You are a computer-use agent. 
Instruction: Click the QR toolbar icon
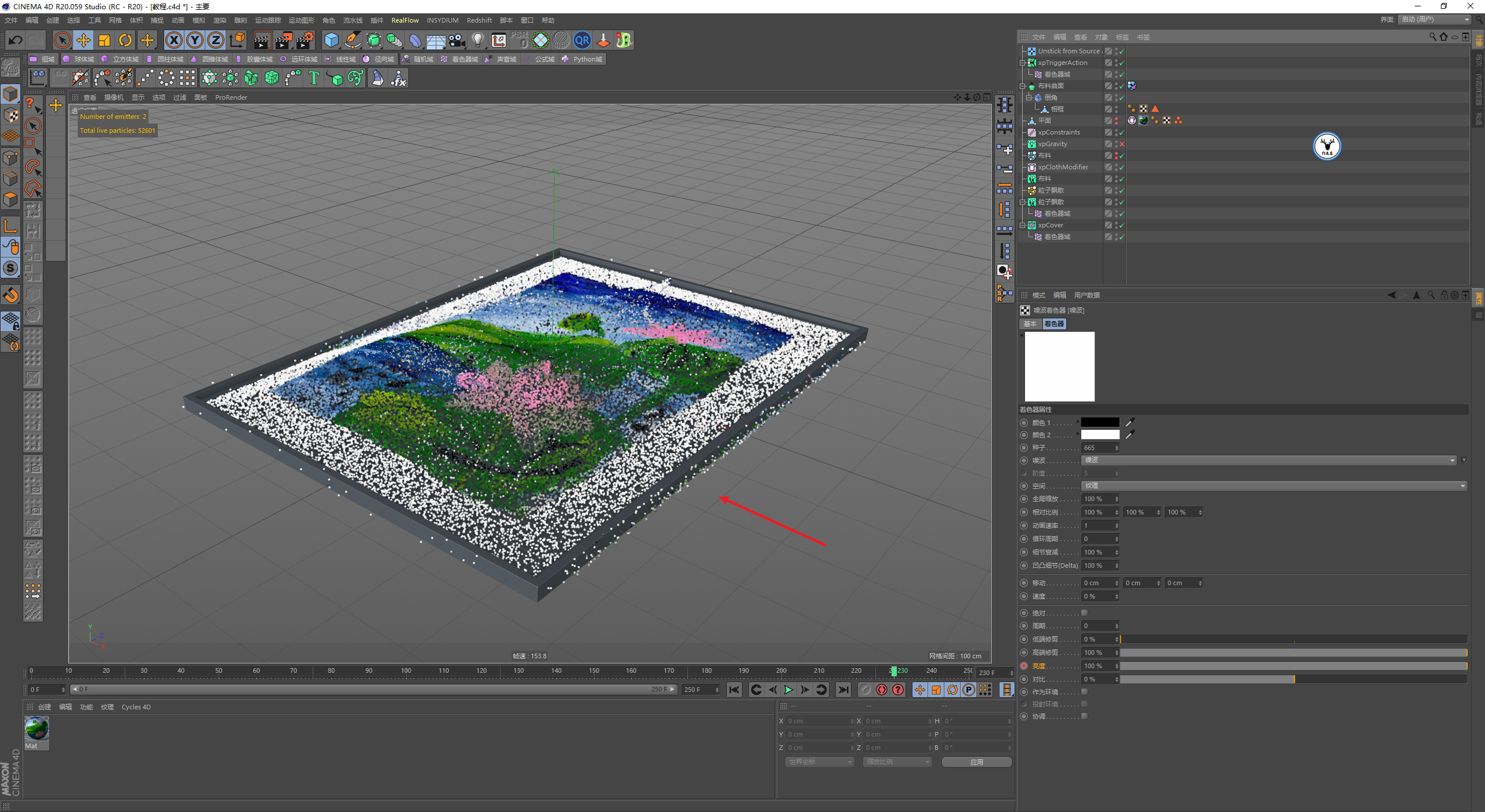pyautogui.click(x=582, y=40)
